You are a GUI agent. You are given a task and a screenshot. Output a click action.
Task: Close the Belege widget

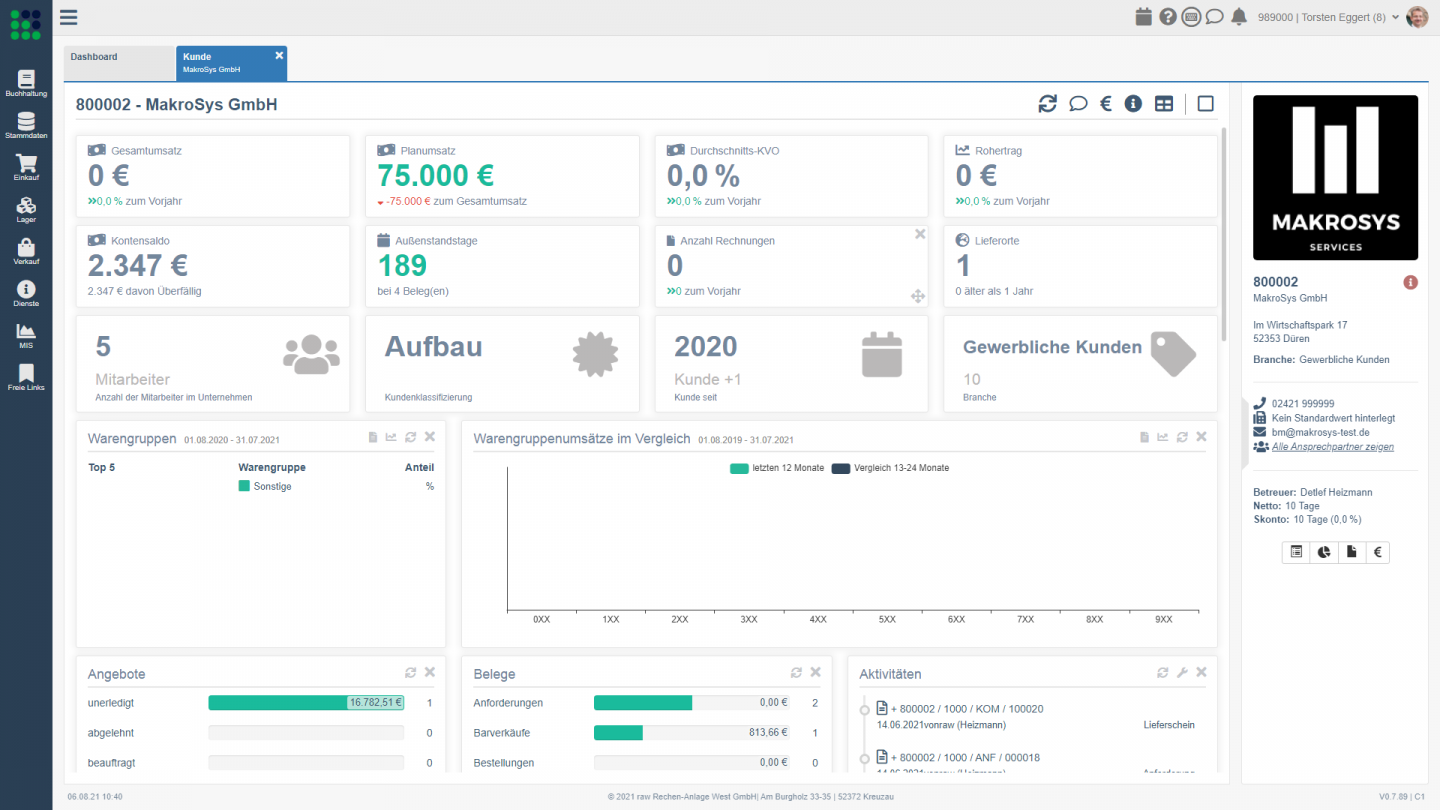click(815, 673)
